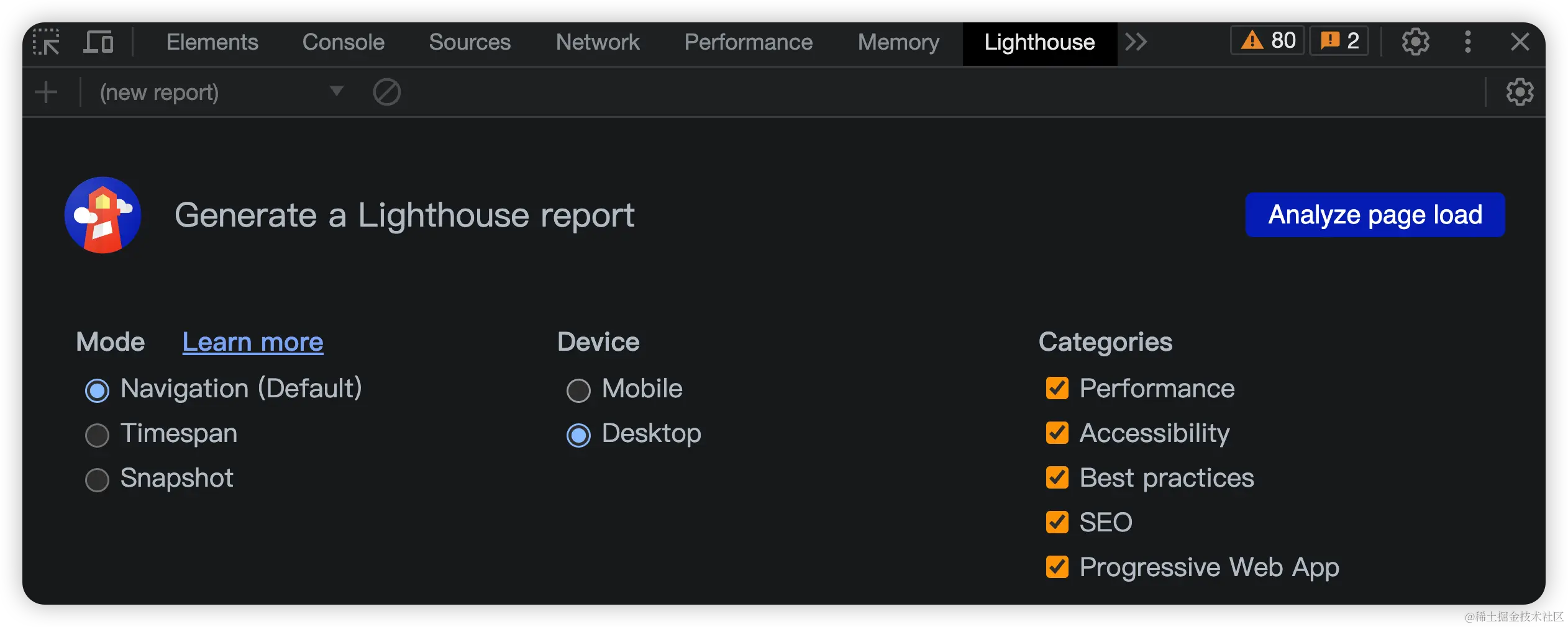
Task: Click the 80 warnings badge
Action: point(1267,41)
